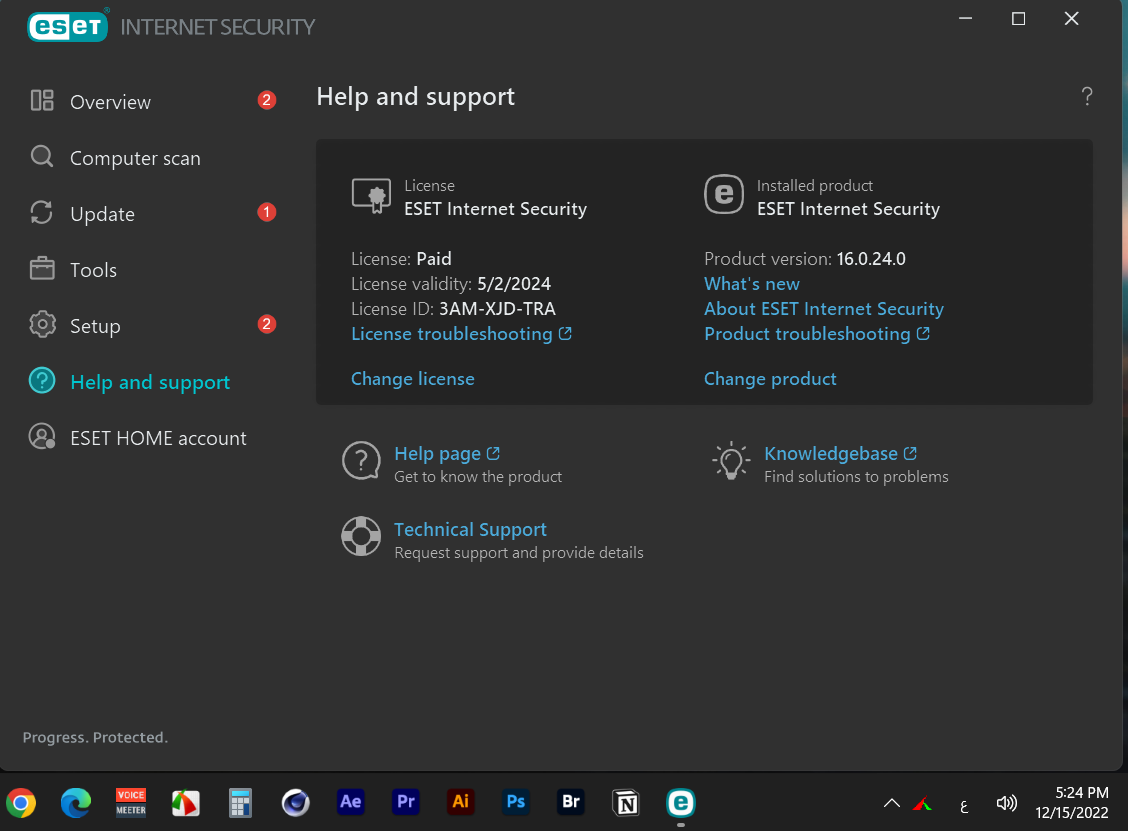
Task: Open Adobe Illustrator from the taskbar
Action: click(x=460, y=802)
